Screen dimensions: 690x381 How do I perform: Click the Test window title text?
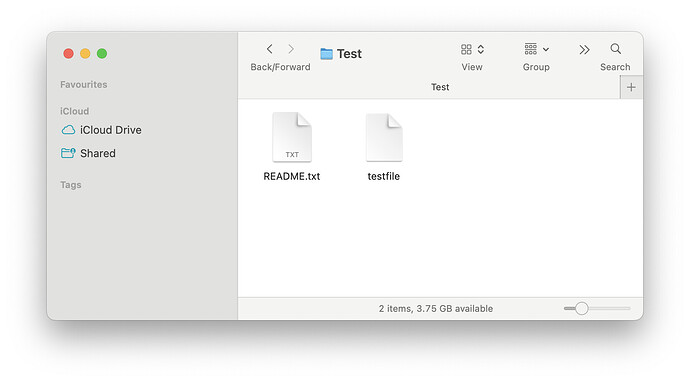click(349, 54)
